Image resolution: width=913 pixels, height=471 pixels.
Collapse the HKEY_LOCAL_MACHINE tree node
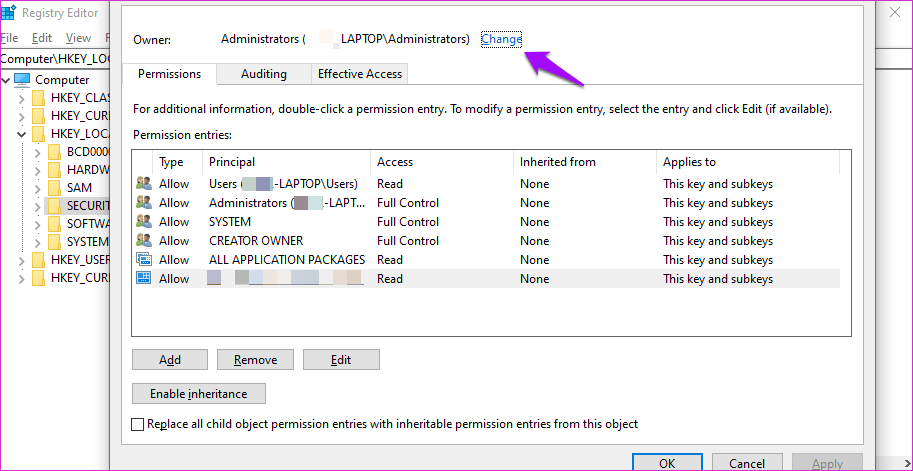22,134
